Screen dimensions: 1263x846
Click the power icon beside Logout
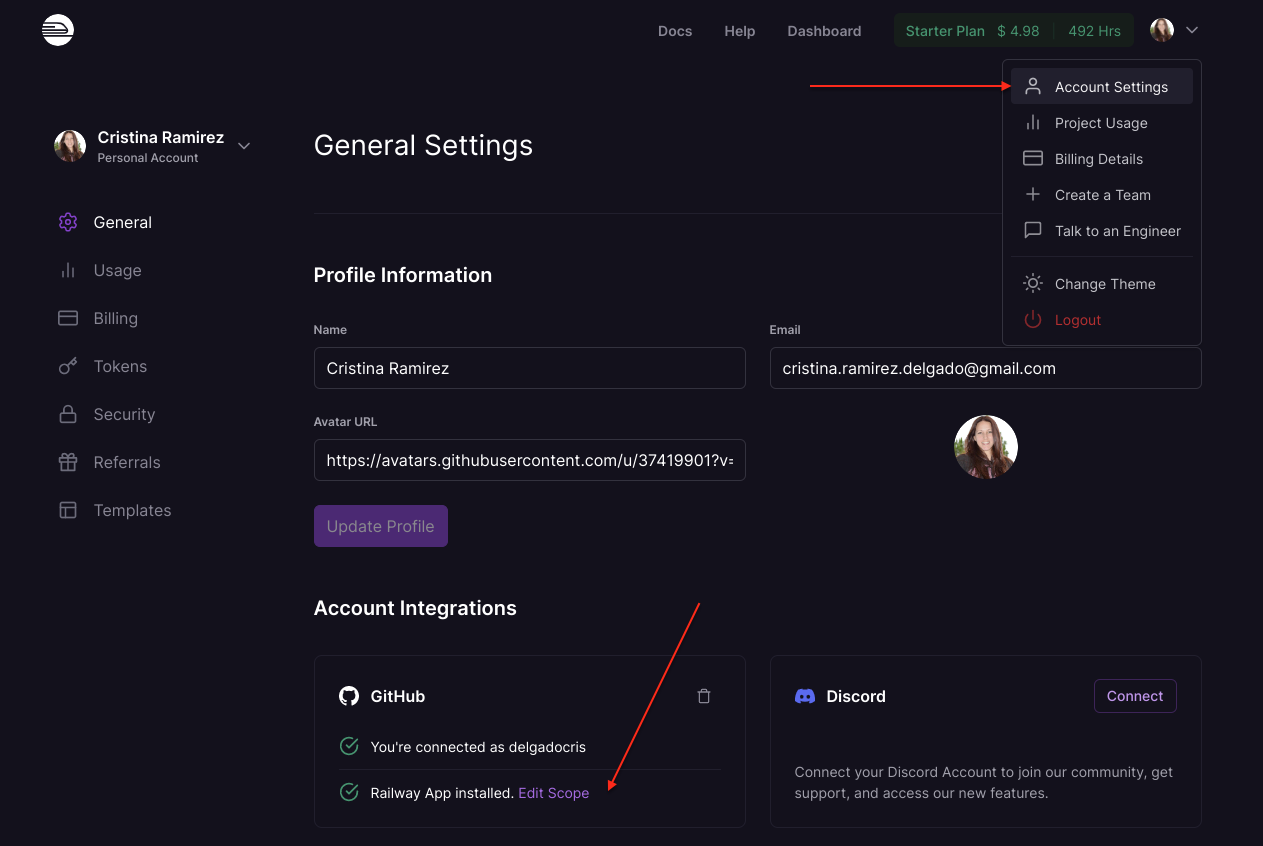[x=1033, y=320]
